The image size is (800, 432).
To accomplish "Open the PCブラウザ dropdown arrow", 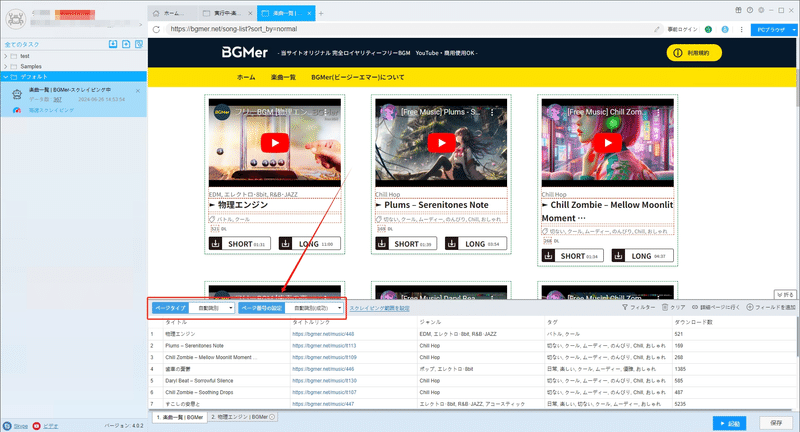I will 794,30.
